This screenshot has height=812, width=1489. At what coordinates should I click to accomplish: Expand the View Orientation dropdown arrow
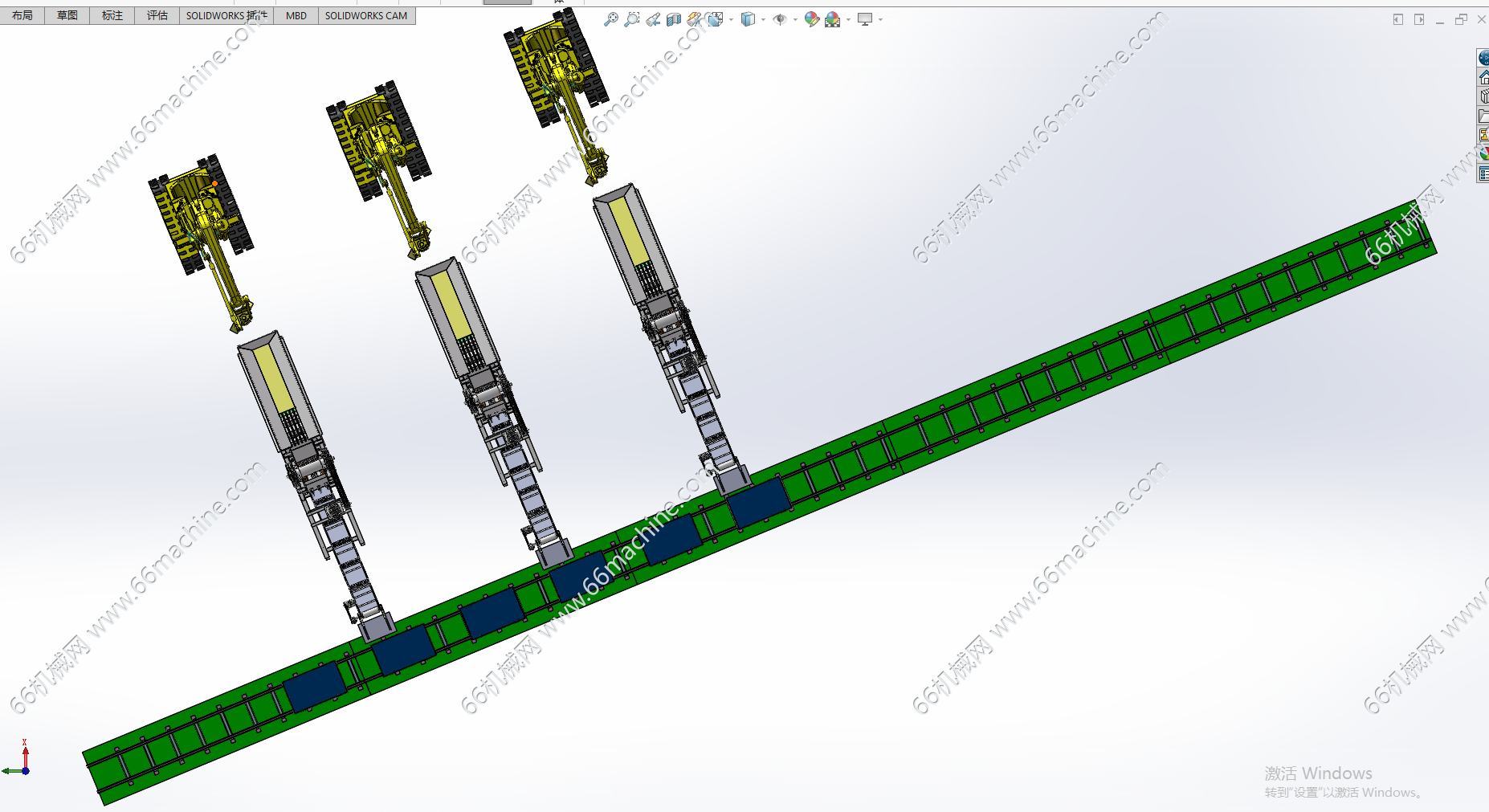731,19
